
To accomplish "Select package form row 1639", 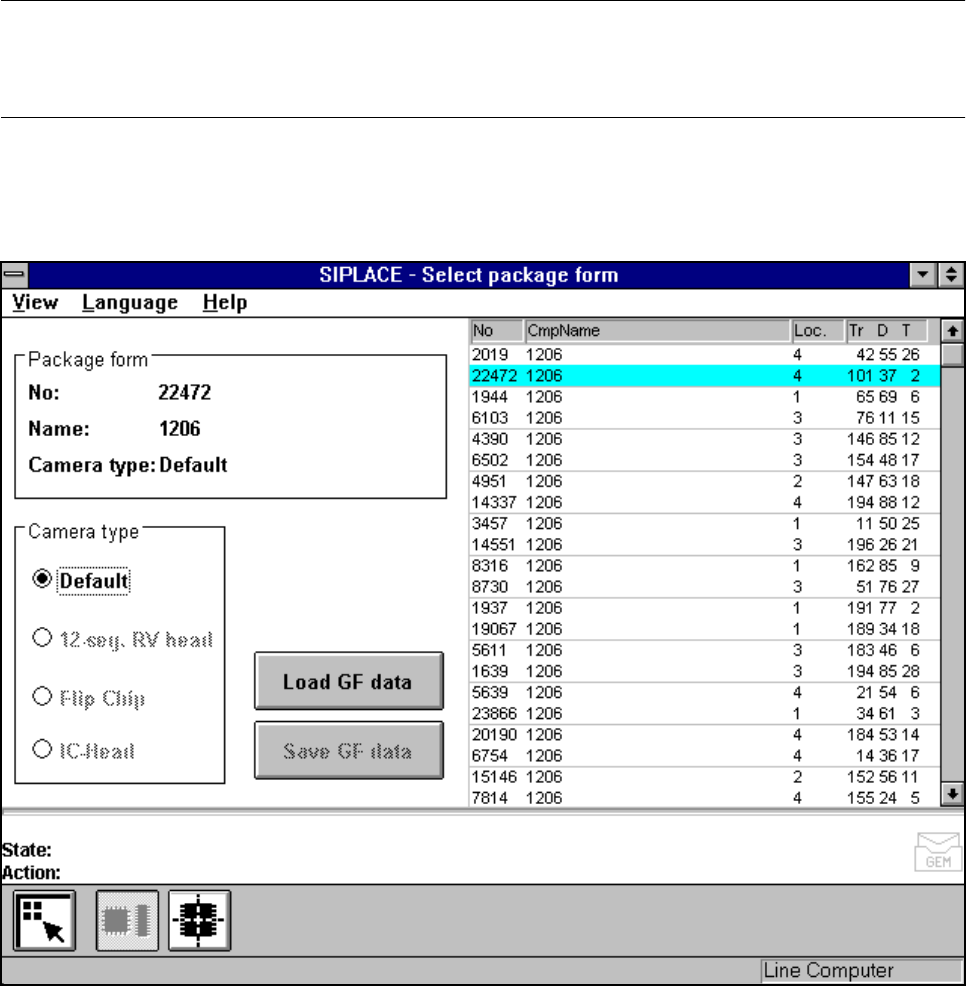I will click(704, 672).
